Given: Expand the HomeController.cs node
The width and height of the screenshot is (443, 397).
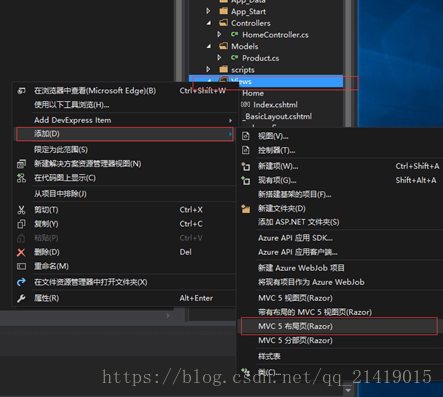Looking at the screenshot, I should tap(219, 34).
